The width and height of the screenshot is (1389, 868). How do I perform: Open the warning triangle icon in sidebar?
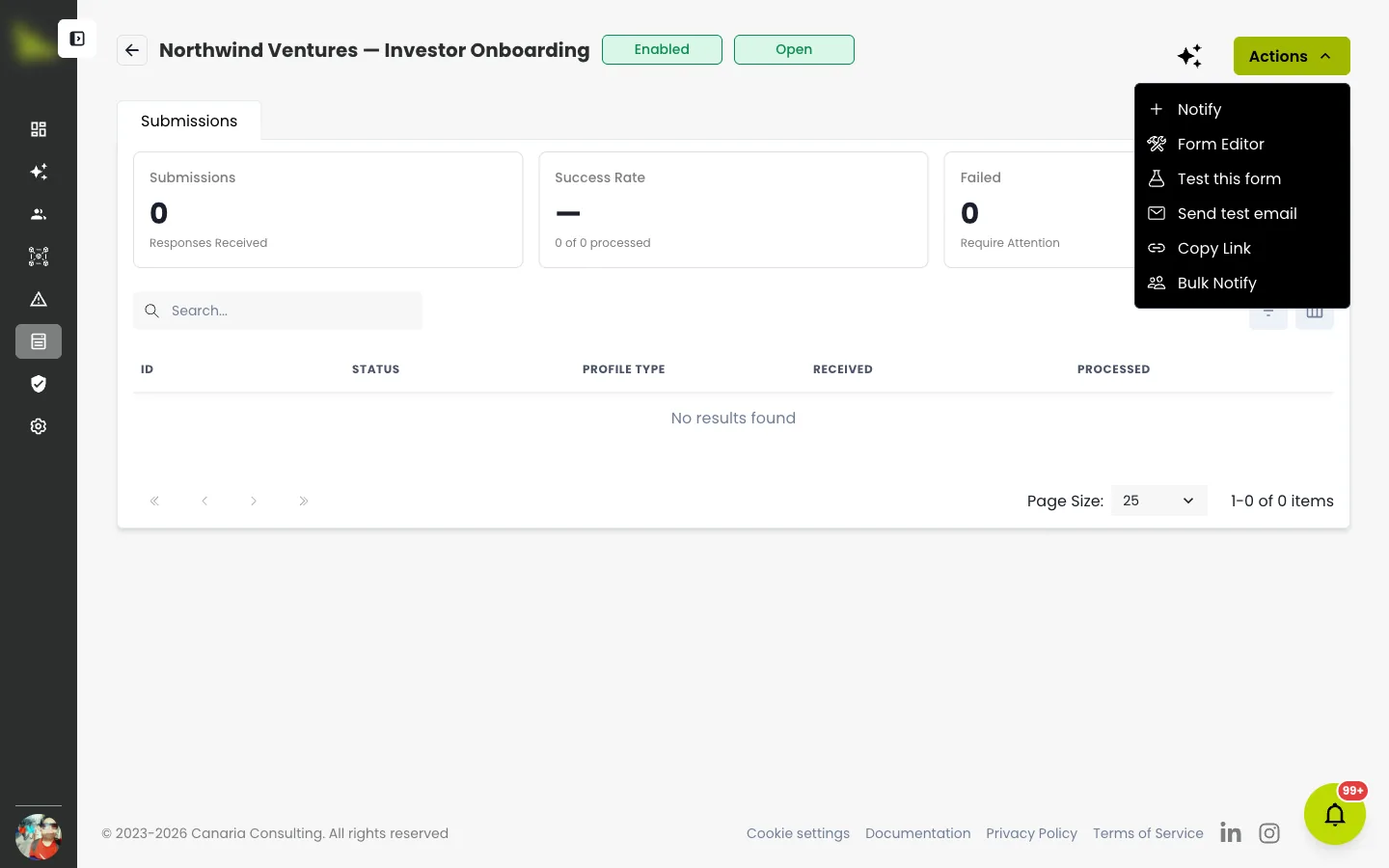39,299
